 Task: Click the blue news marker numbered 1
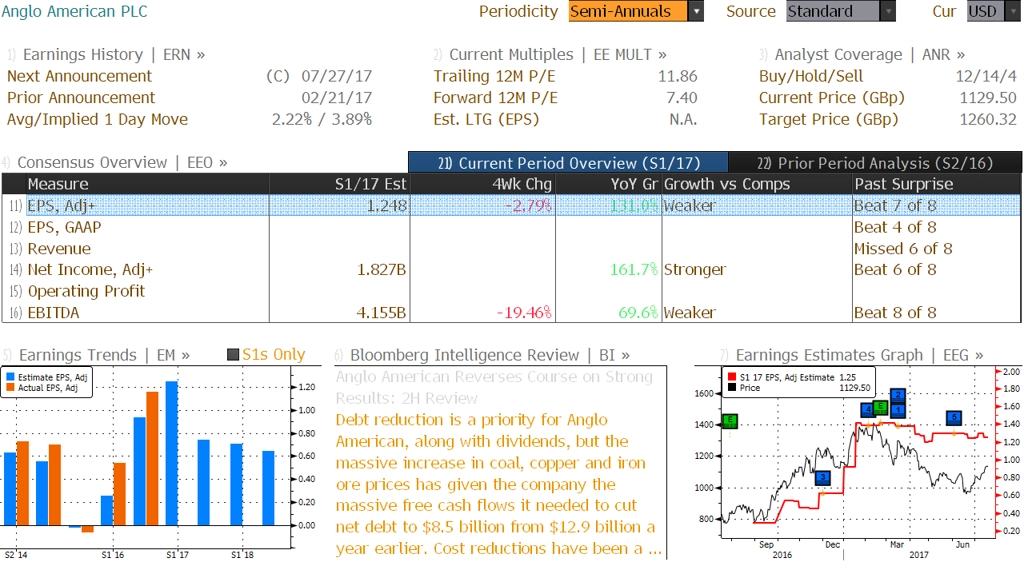coord(898,410)
